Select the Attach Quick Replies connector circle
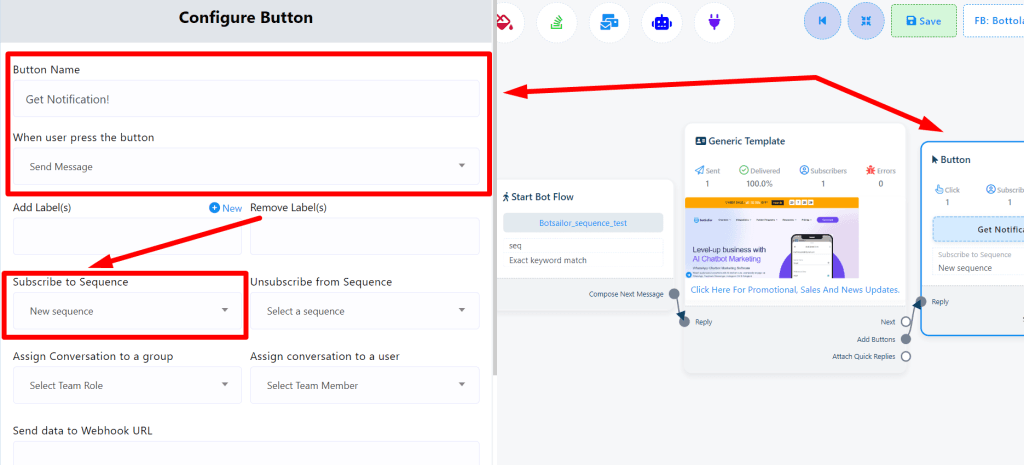The height and width of the screenshot is (465, 1024). click(x=905, y=356)
